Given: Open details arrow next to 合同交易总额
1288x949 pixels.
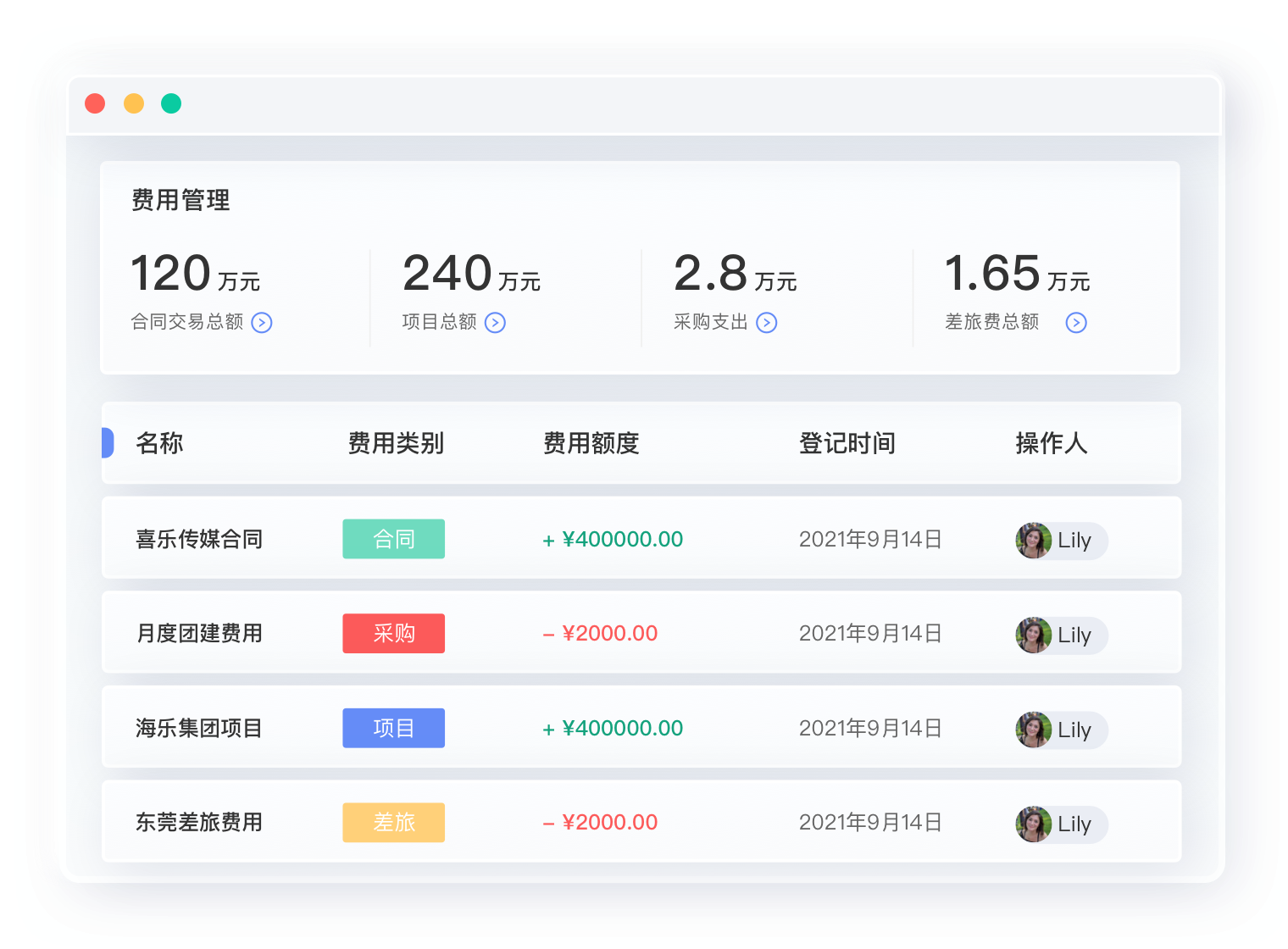Looking at the screenshot, I should [x=263, y=323].
